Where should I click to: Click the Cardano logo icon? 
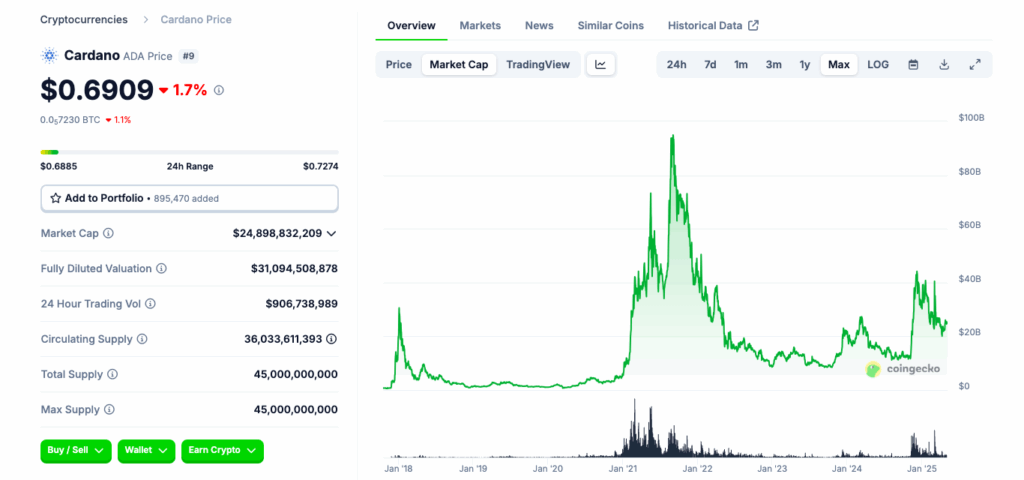[49, 56]
